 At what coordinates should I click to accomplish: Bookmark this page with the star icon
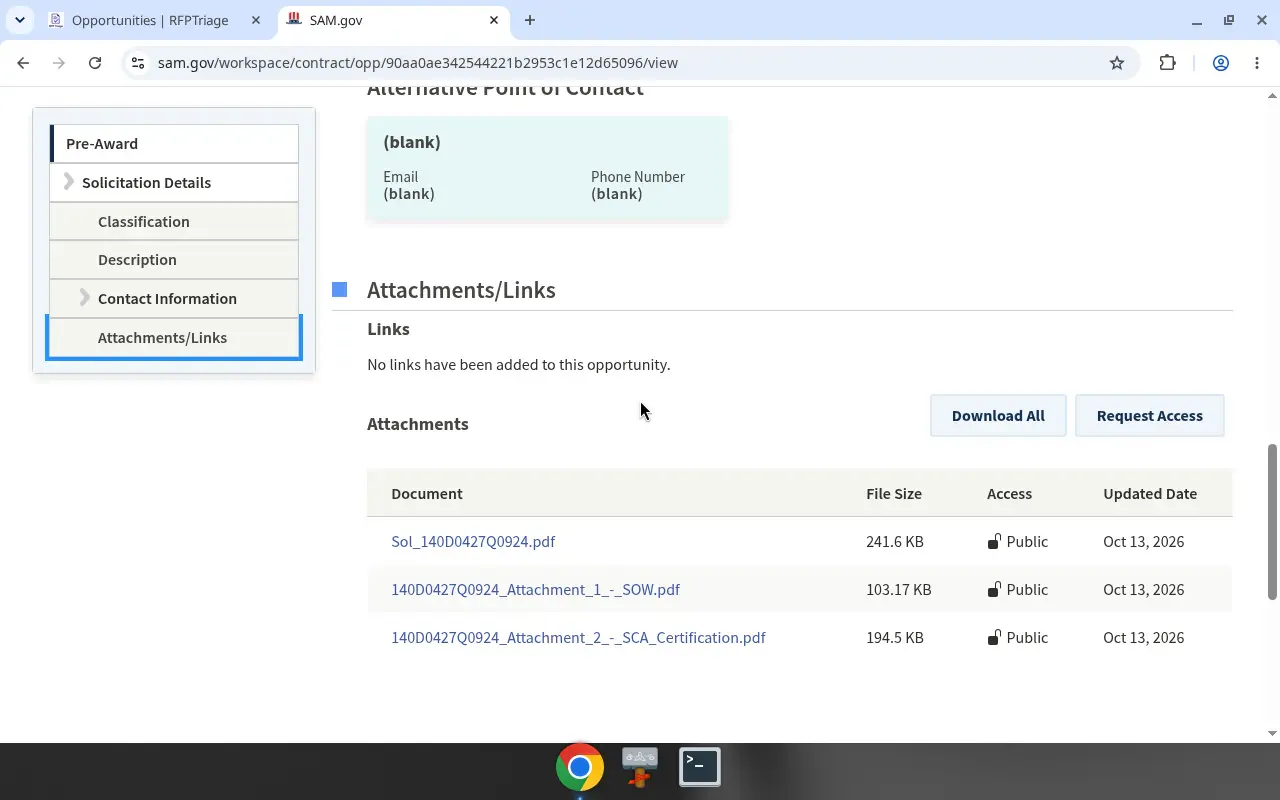coord(1117,62)
